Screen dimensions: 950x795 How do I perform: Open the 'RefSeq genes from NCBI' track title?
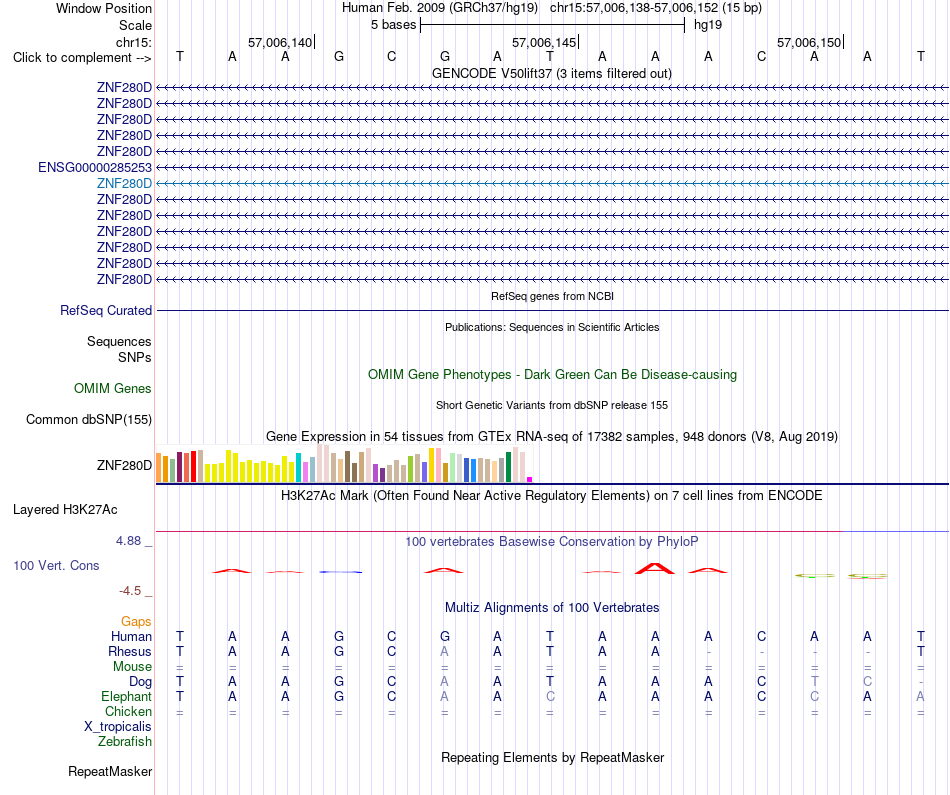[552, 296]
